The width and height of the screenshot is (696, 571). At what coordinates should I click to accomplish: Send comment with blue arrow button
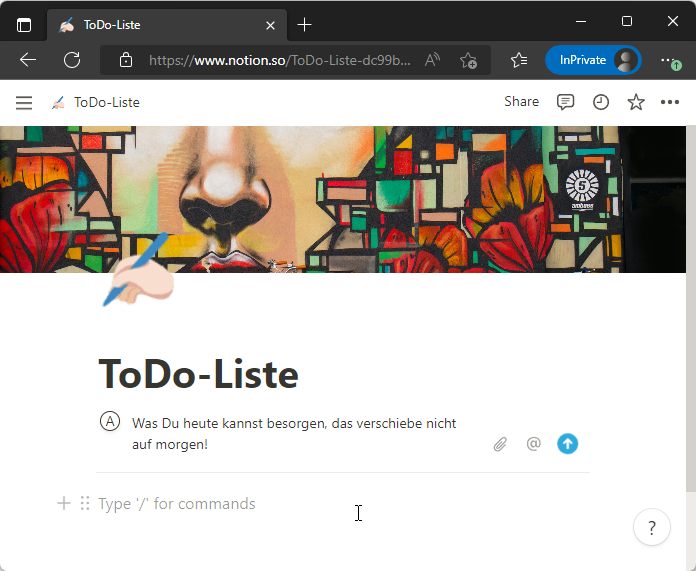point(567,444)
